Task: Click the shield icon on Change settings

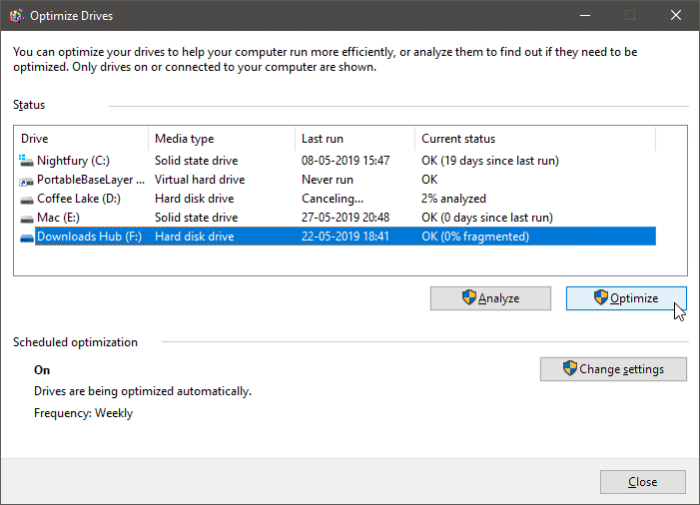Action: click(570, 368)
